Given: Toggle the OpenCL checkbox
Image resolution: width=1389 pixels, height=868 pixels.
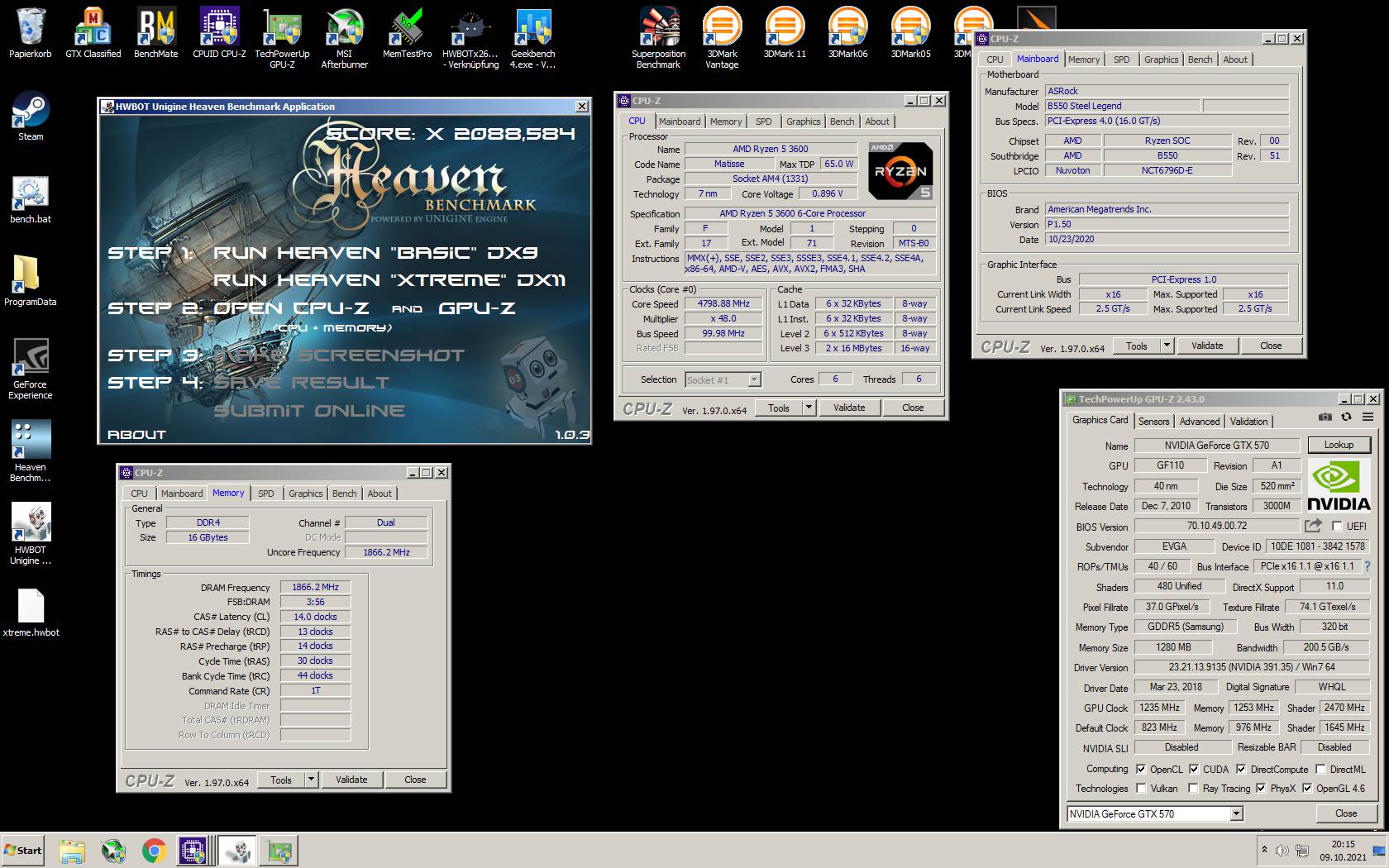Looking at the screenshot, I should tap(1141, 769).
